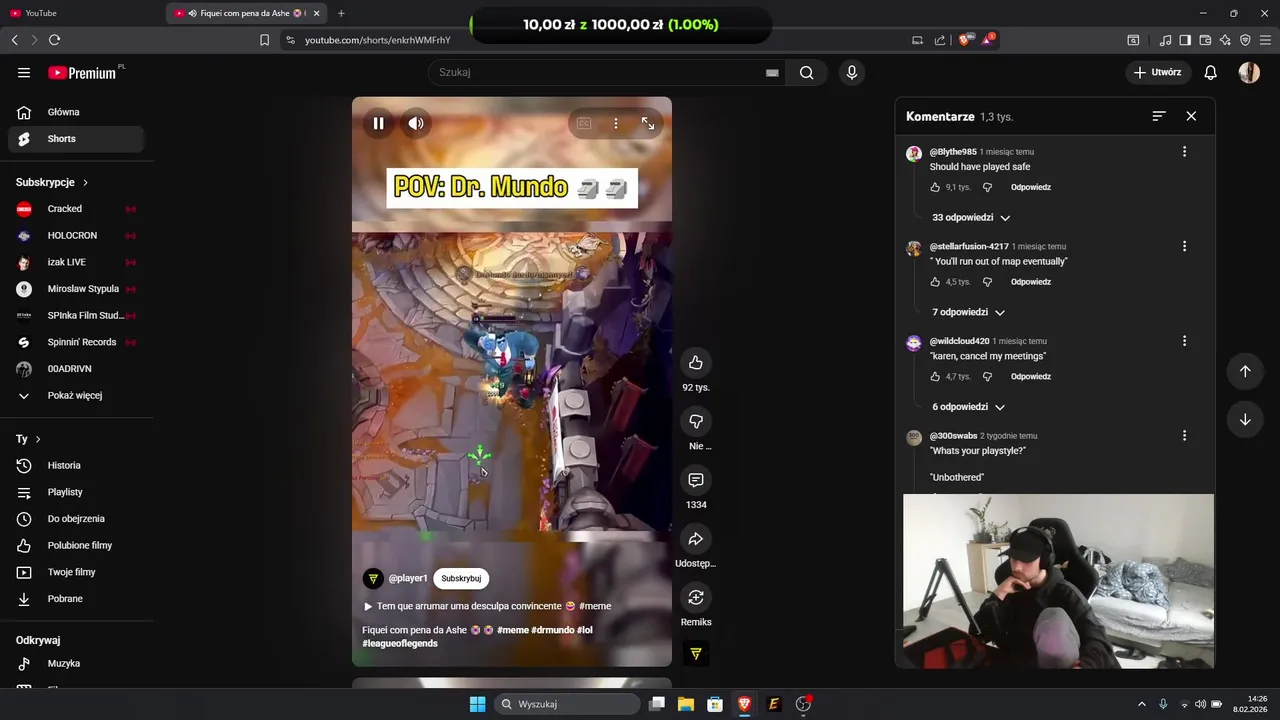Image resolution: width=1280 pixels, height=720 pixels.
Task: Expand 7 odpowiedzi under @stellarfusion-4217
Action: click(x=968, y=312)
